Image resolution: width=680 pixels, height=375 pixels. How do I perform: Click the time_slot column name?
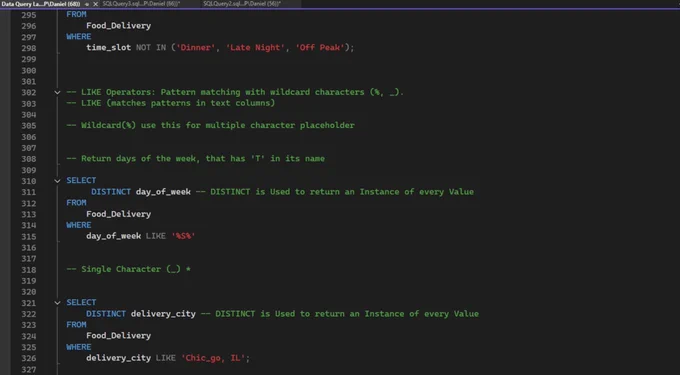tap(108, 48)
